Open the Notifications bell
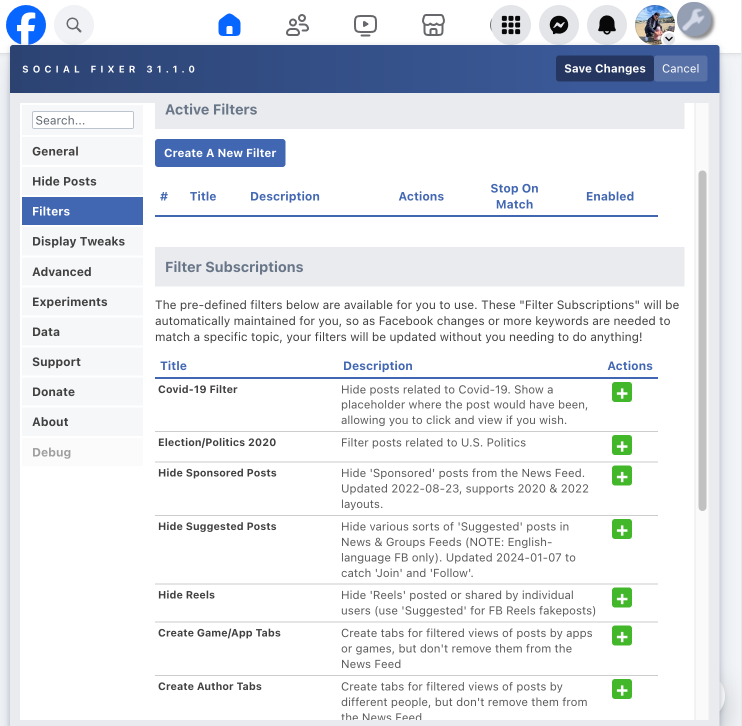Screen dimensions: 742x726 coord(607,25)
